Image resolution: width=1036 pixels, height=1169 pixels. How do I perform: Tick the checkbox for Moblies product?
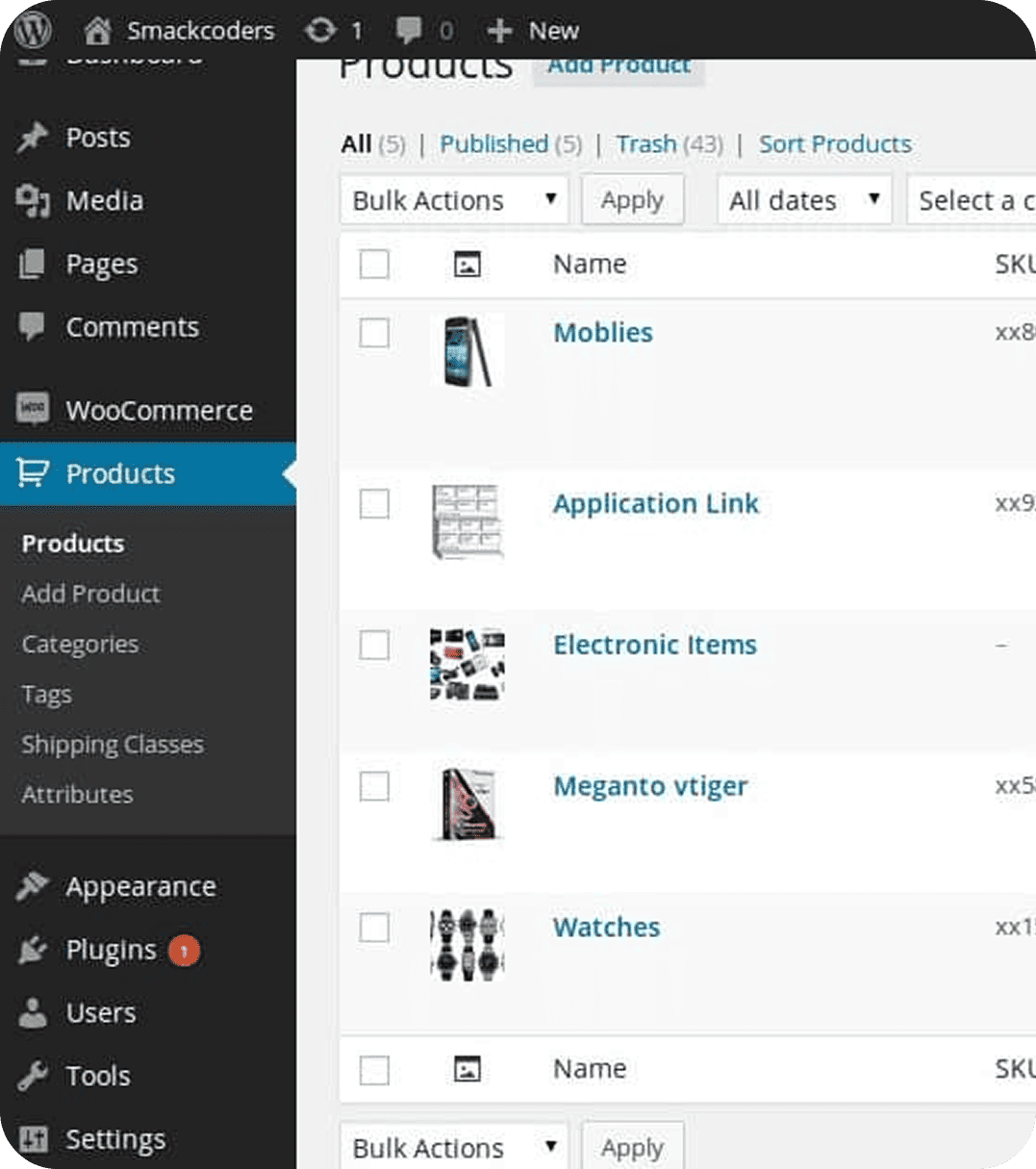[x=374, y=334]
